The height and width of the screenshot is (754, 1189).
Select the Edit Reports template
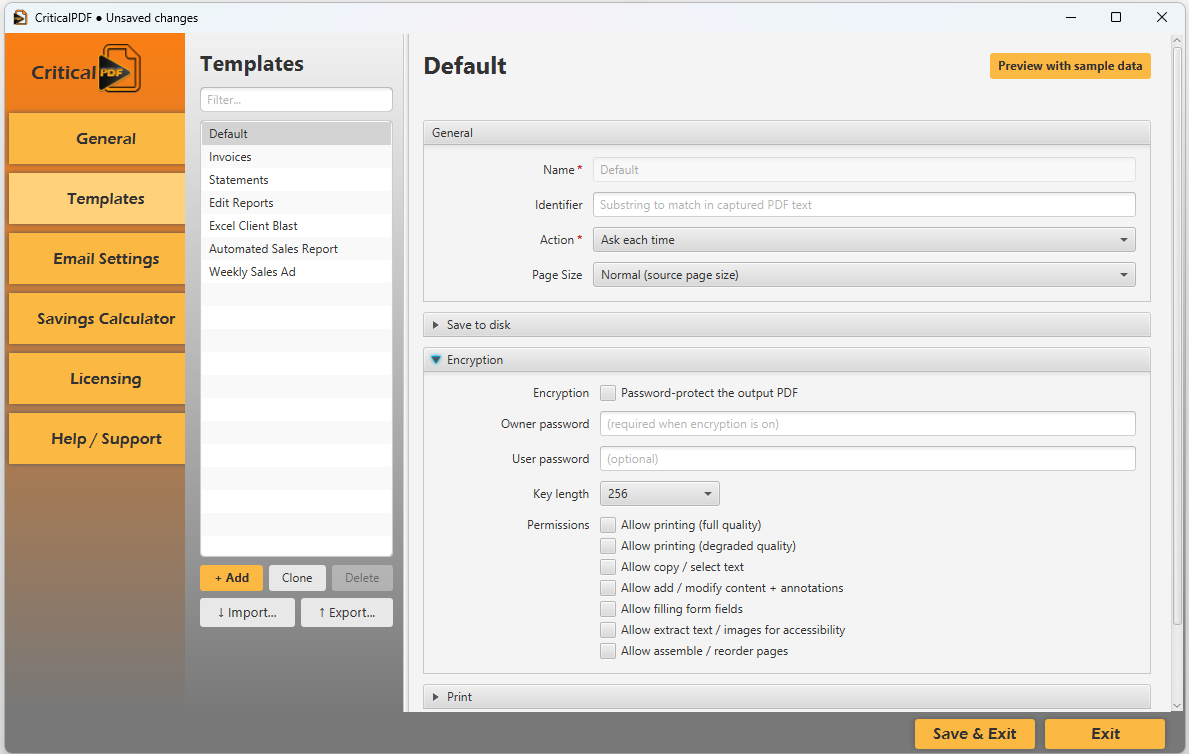click(296, 203)
